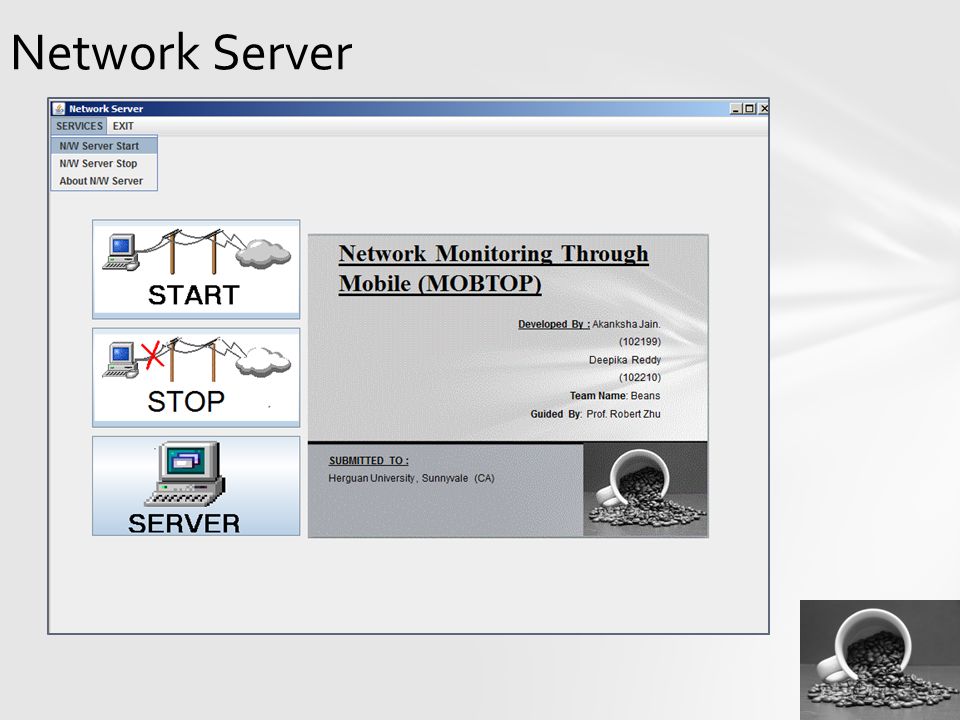Click the name 'Deepika Reddy'
The image size is (960, 720).
tap(624, 360)
